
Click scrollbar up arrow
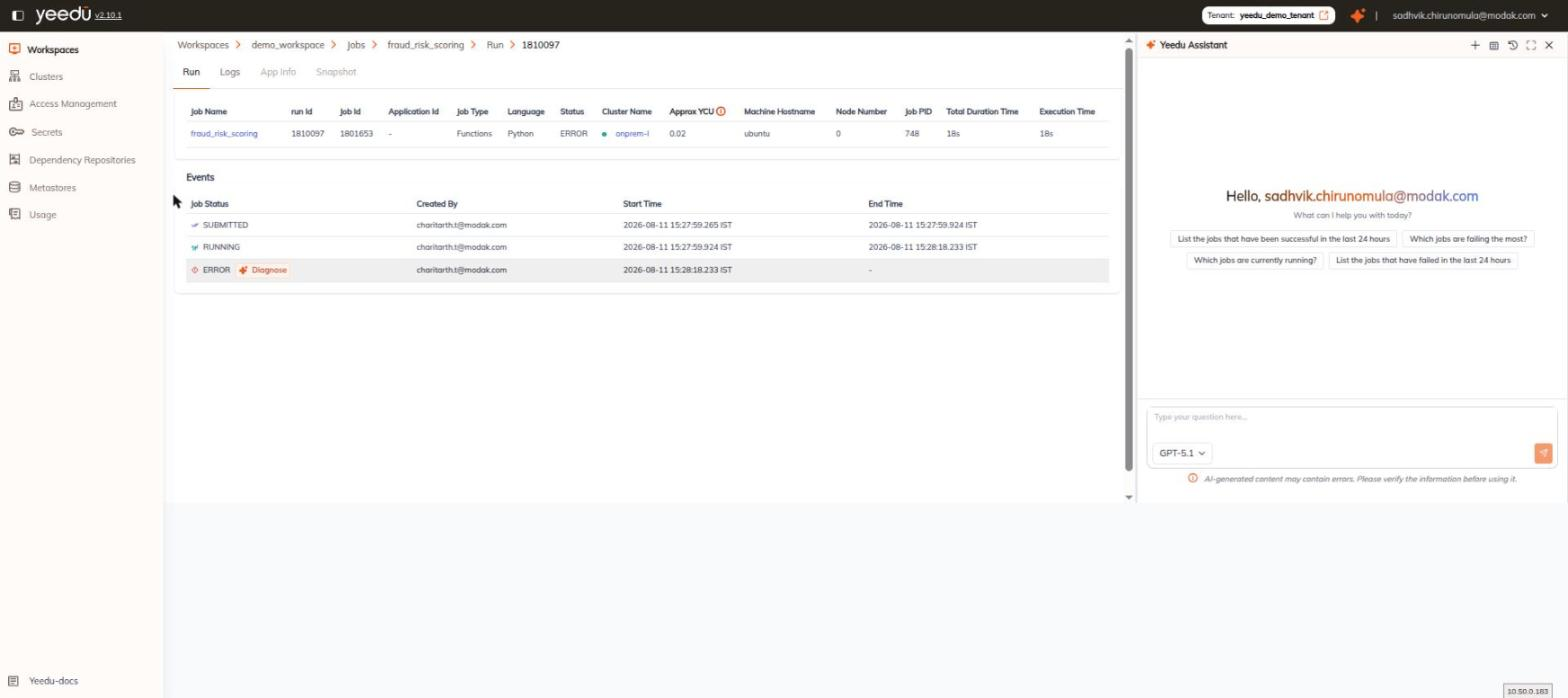click(1129, 42)
